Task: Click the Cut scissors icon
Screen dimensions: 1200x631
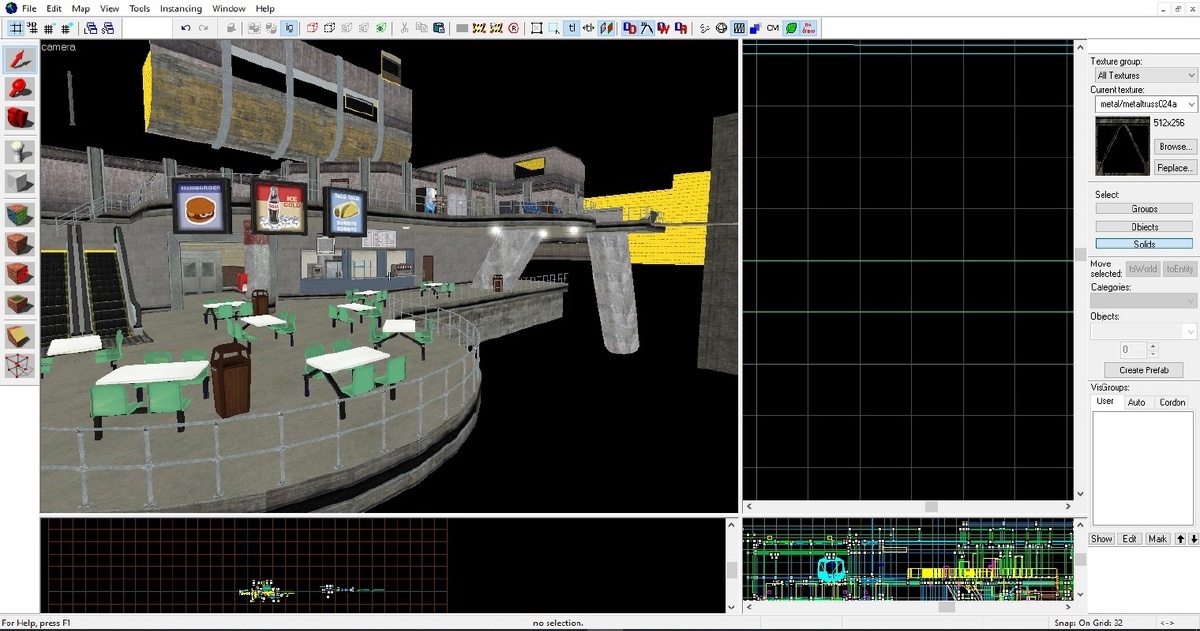Action: (x=404, y=29)
